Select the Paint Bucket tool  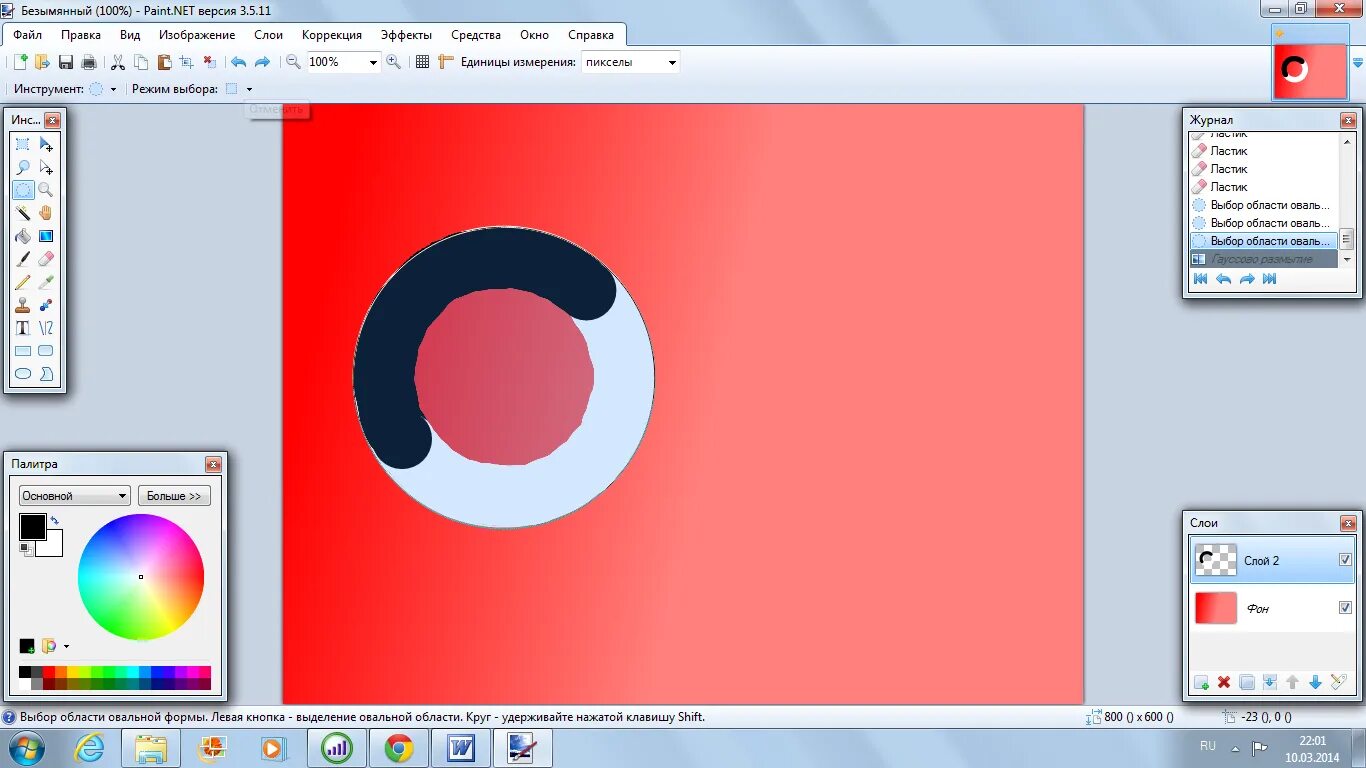[x=23, y=236]
